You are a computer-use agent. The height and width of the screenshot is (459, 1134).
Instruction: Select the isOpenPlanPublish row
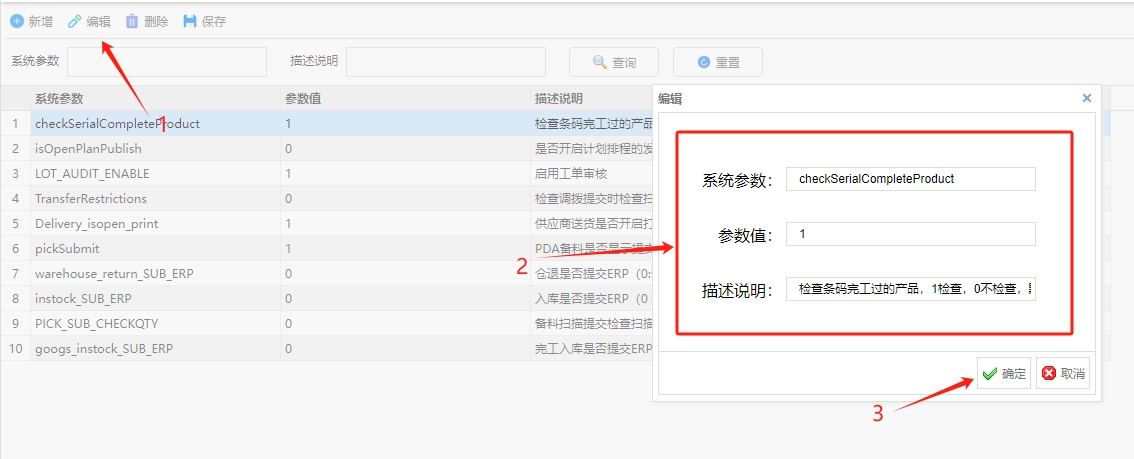pyautogui.click(x=88, y=149)
